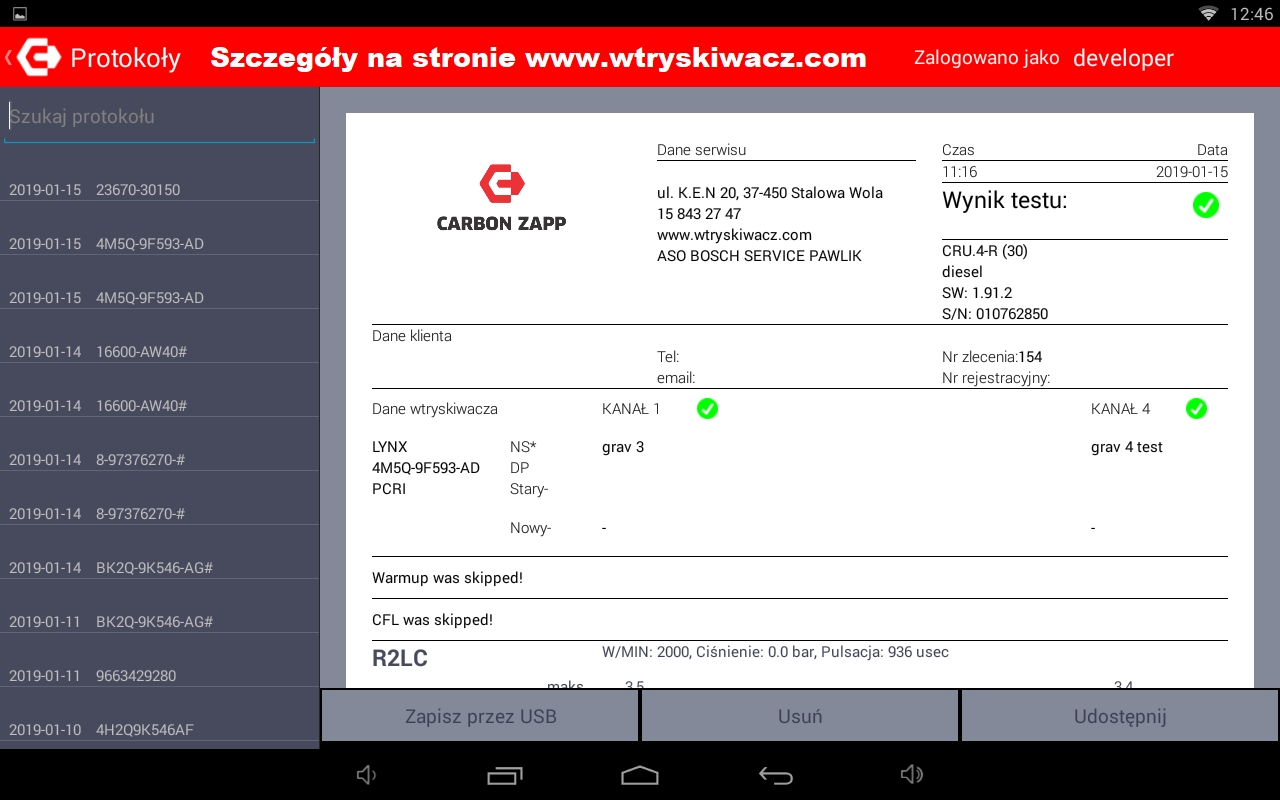Tap the Wi-Fi status icon
Image resolution: width=1280 pixels, height=800 pixels.
point(1209,13)
